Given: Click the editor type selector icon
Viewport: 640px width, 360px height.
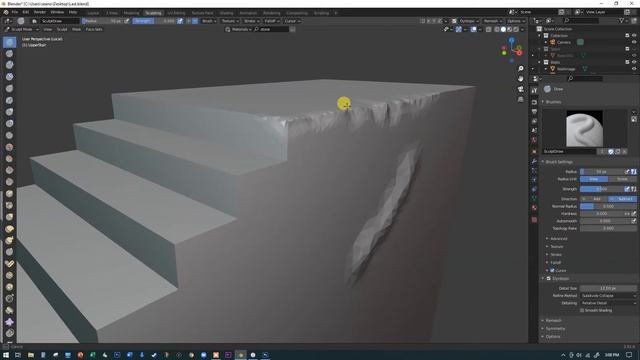Looking at the screenshot, I should pos(8,21).
